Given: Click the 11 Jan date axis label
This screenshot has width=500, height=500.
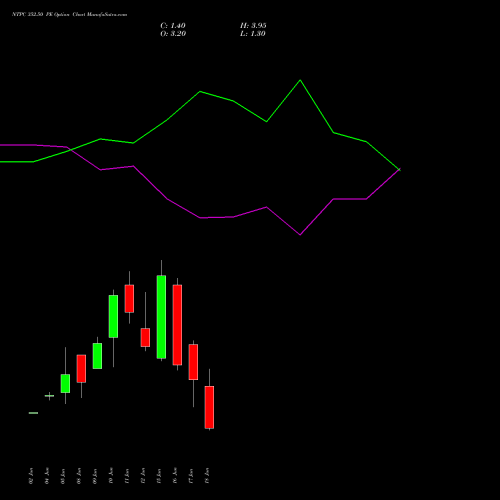Looking at the screenshot, I should 127,476.
